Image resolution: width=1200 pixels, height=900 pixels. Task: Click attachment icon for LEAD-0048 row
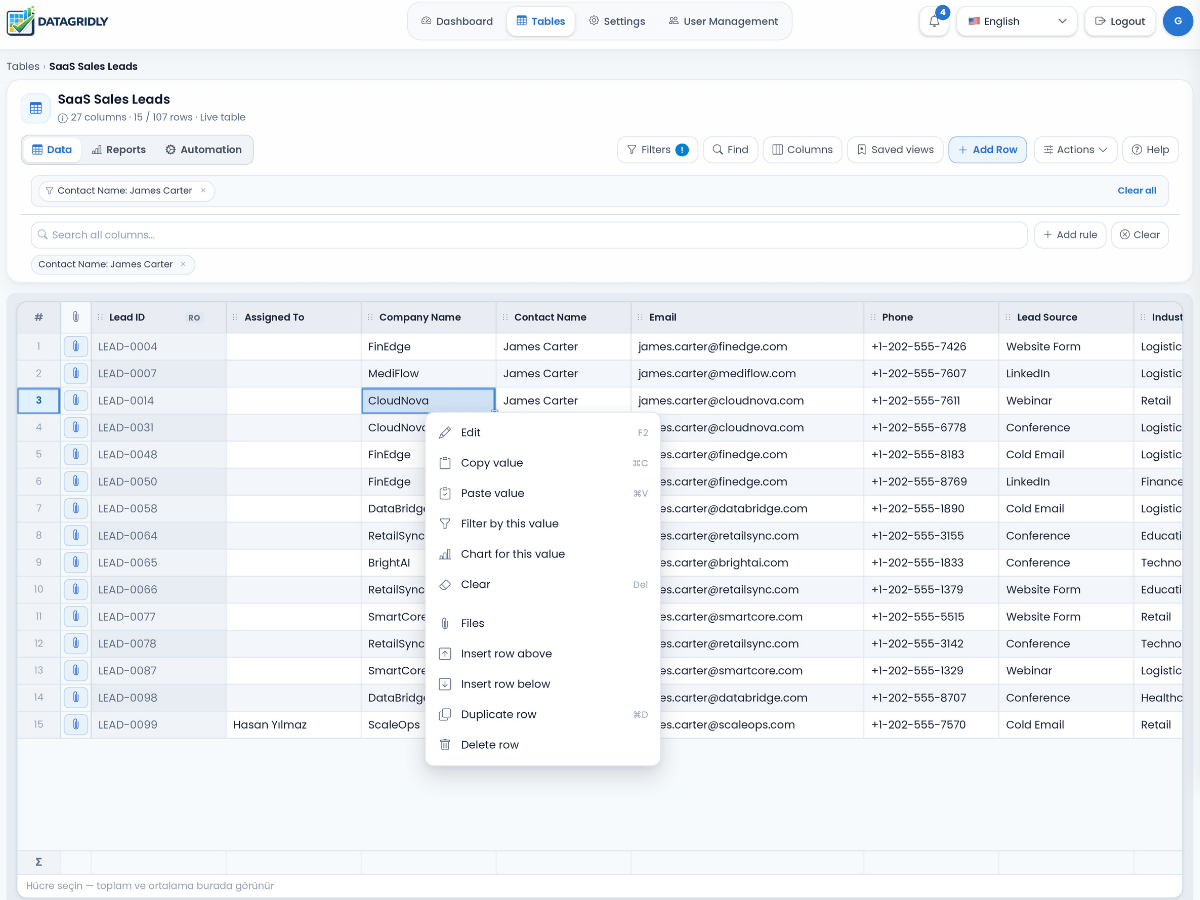coord(75,454)
